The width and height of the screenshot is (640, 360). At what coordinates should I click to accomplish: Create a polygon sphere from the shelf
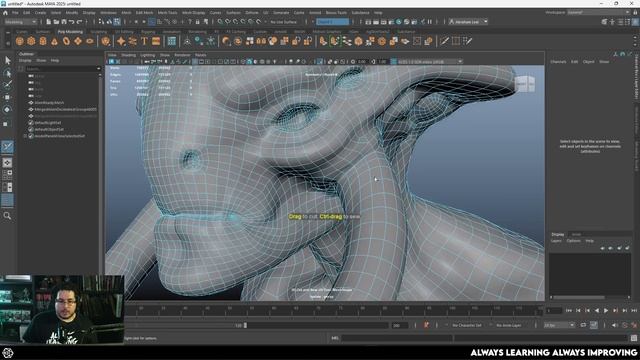(20, 41)
